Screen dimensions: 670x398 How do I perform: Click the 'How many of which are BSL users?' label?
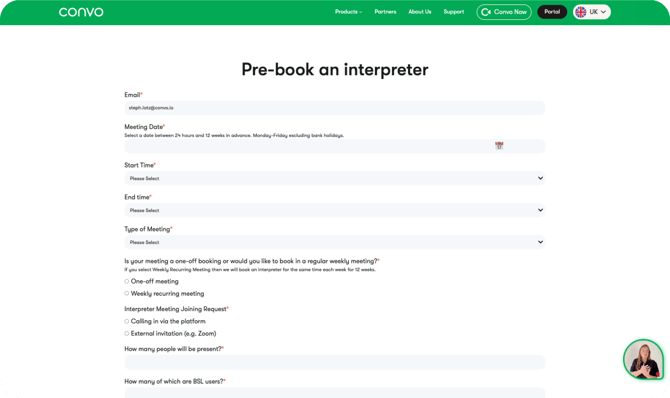pos(175,381)
